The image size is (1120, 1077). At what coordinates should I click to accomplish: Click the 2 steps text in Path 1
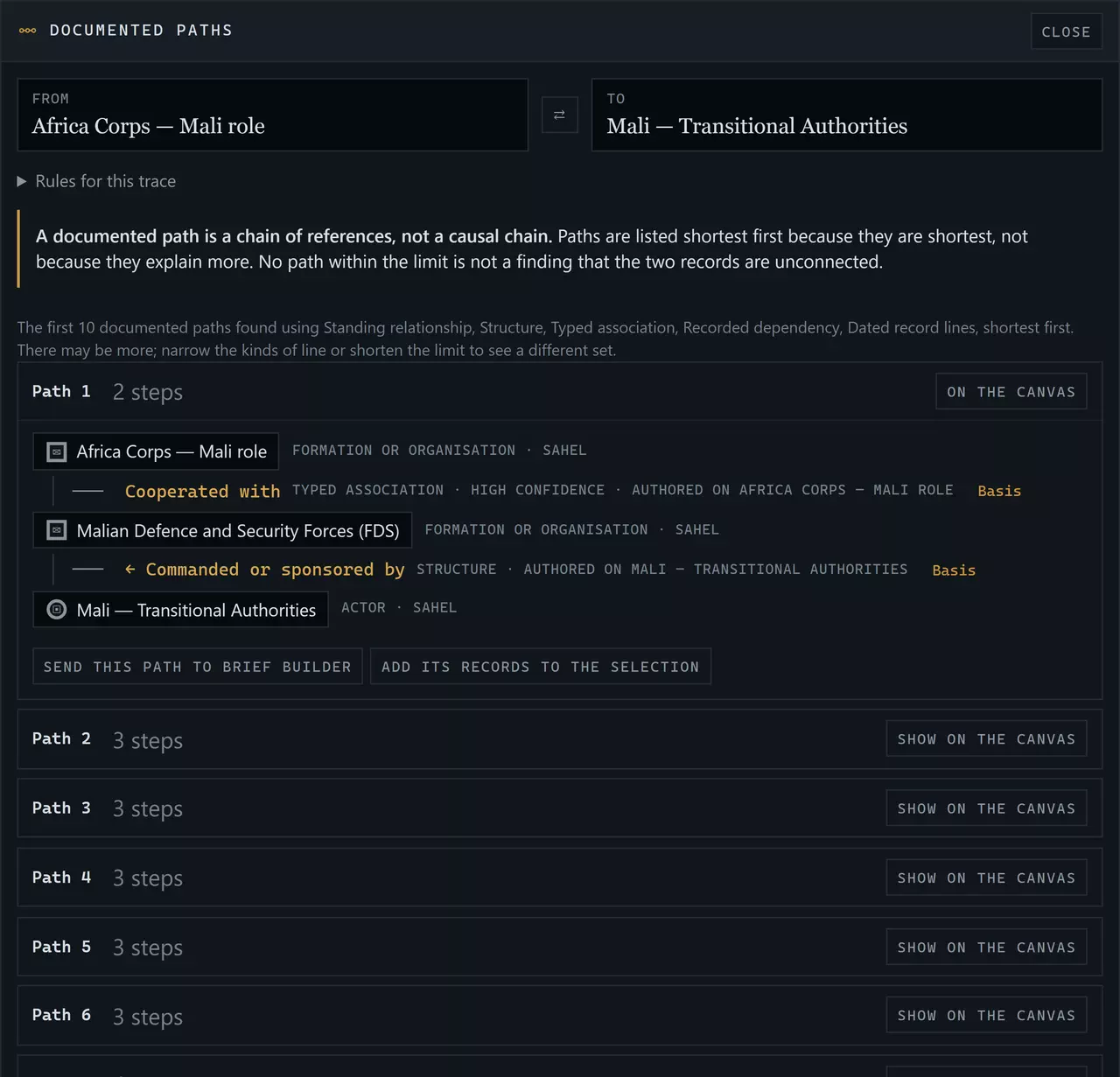click(148, 392)
